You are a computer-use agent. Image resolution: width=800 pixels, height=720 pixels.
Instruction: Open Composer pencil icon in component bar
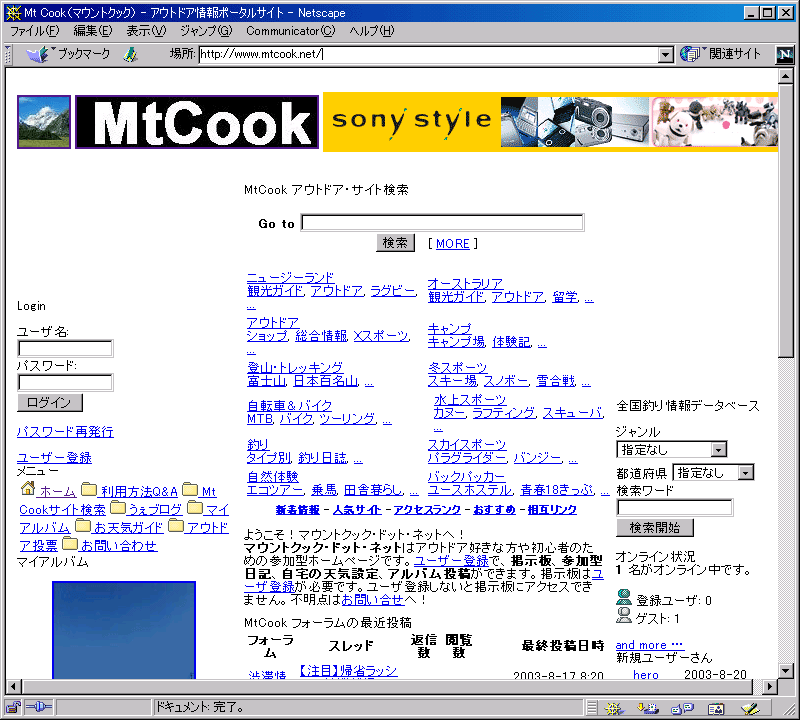click(750, 708)
